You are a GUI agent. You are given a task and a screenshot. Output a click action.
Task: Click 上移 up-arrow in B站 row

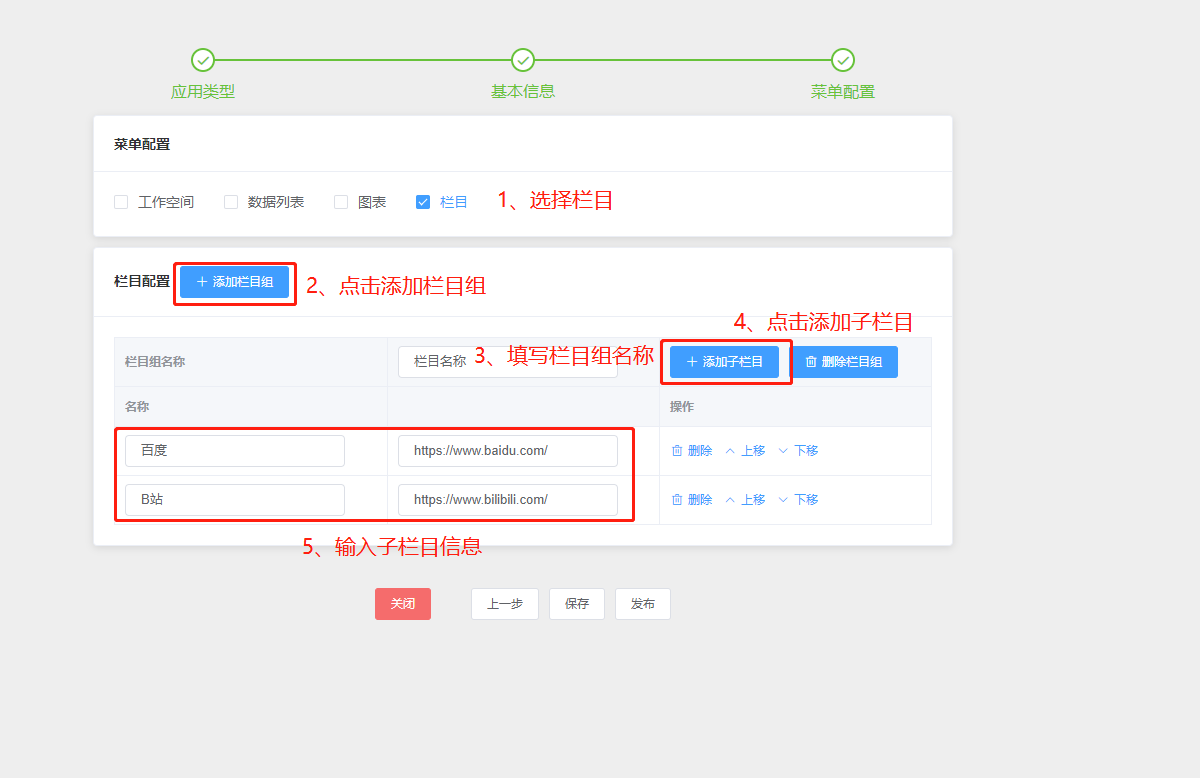tap(730, 500)
